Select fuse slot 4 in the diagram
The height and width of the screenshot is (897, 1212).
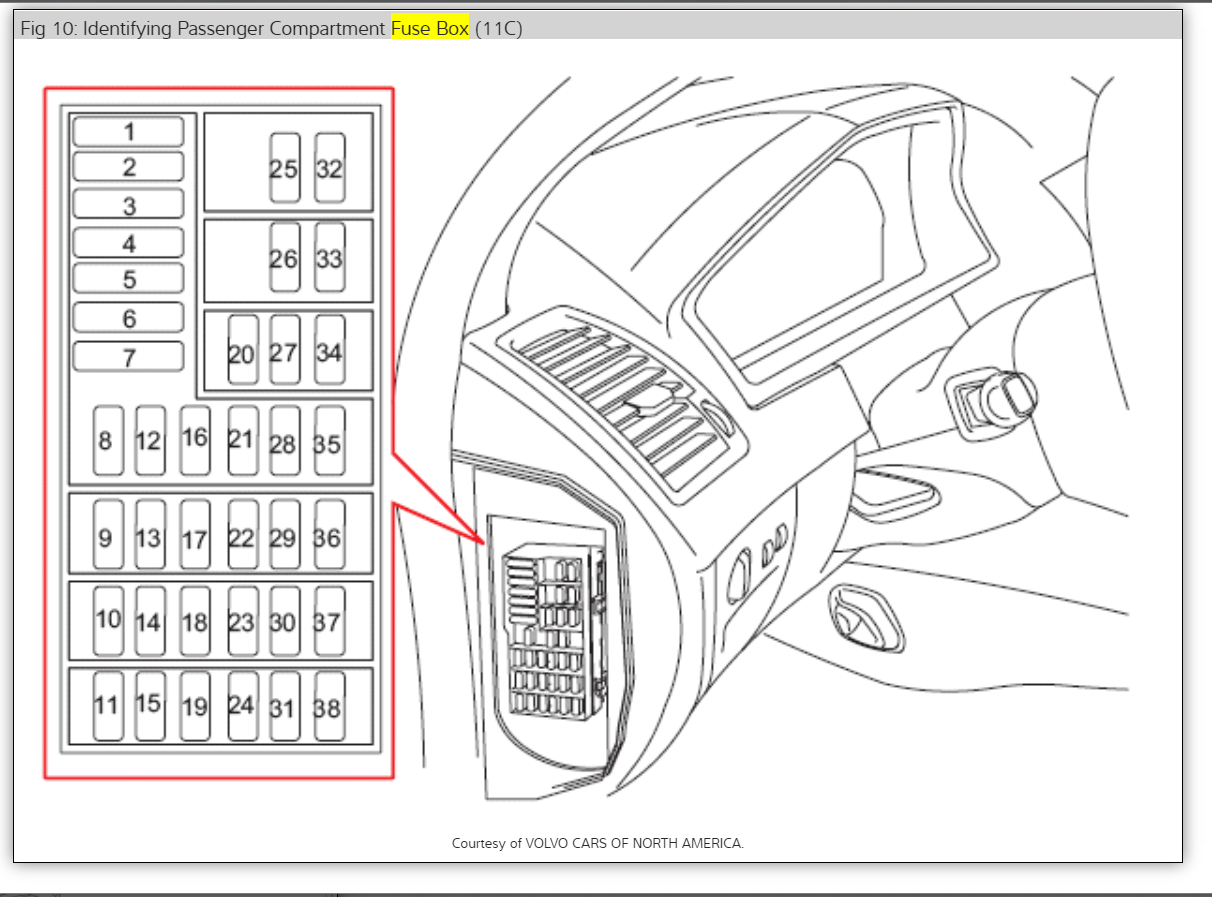[x=129, y=243]
